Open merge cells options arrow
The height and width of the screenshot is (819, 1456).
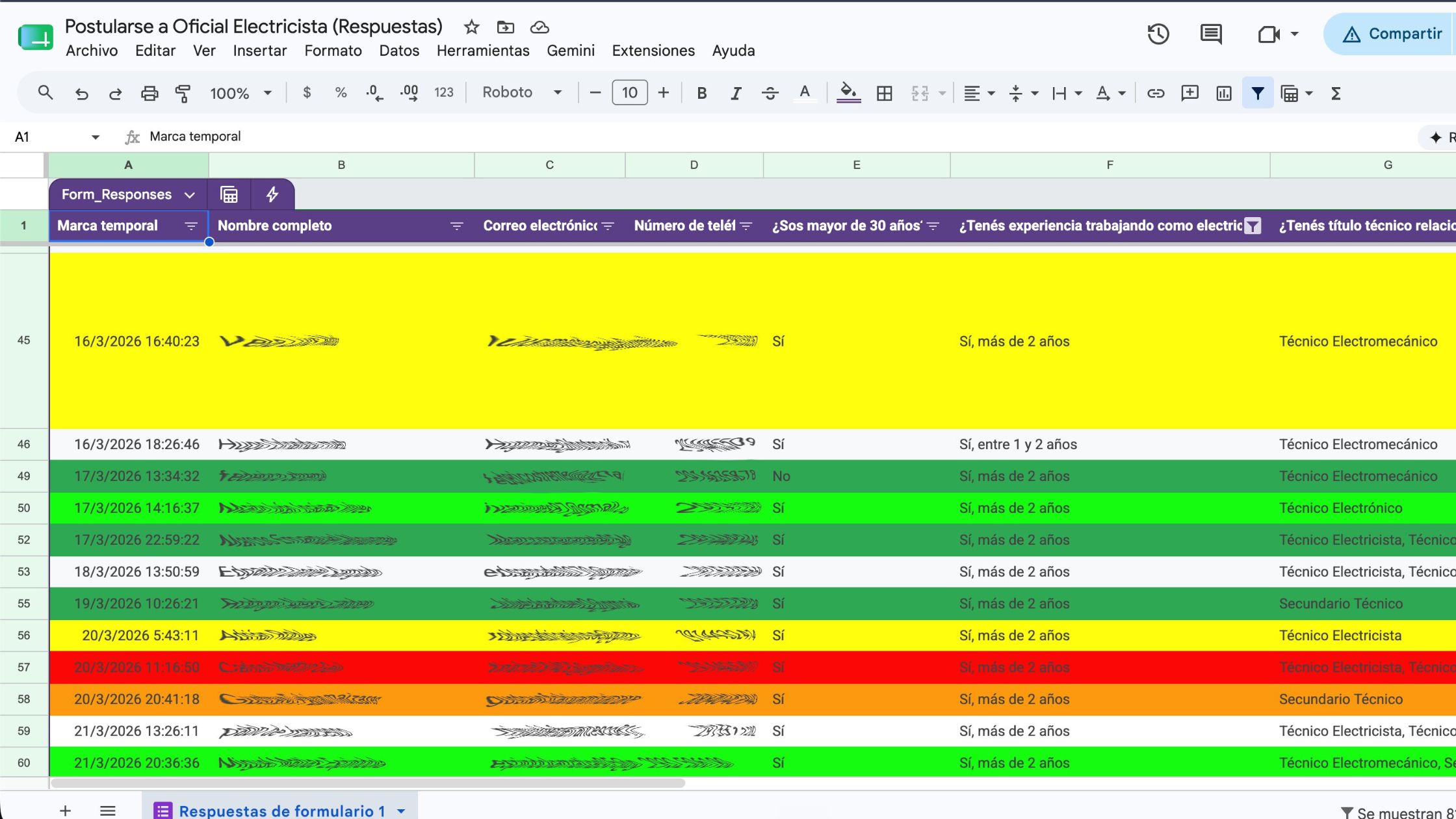942,94
